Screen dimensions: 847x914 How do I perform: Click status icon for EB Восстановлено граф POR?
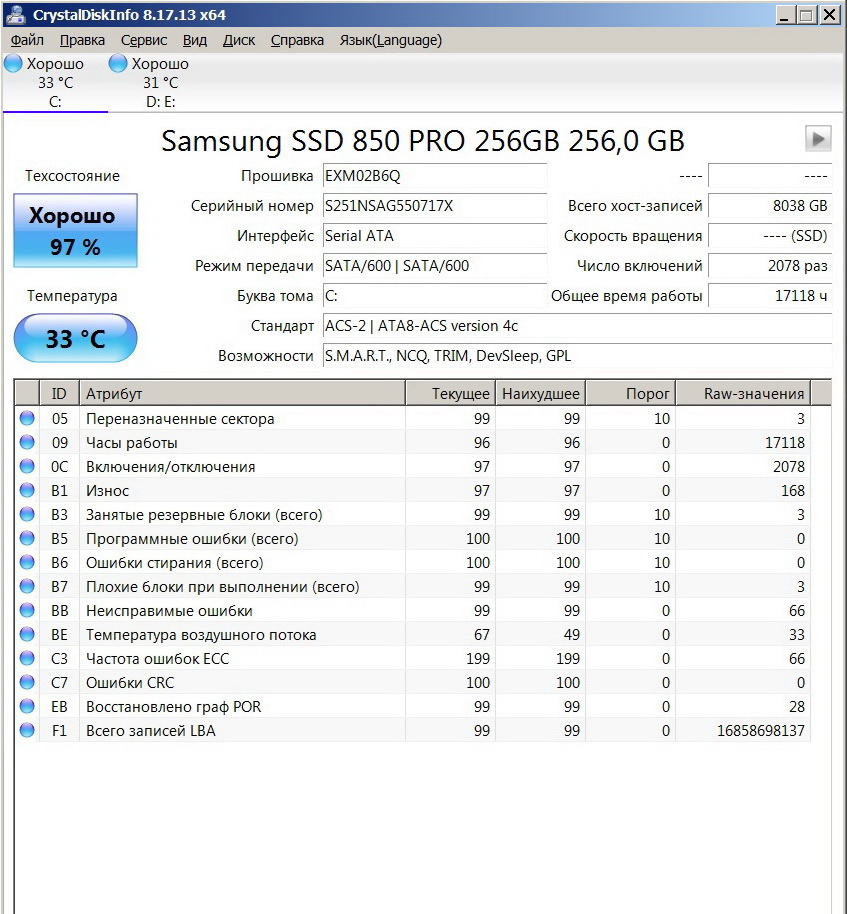coord(27,706)
